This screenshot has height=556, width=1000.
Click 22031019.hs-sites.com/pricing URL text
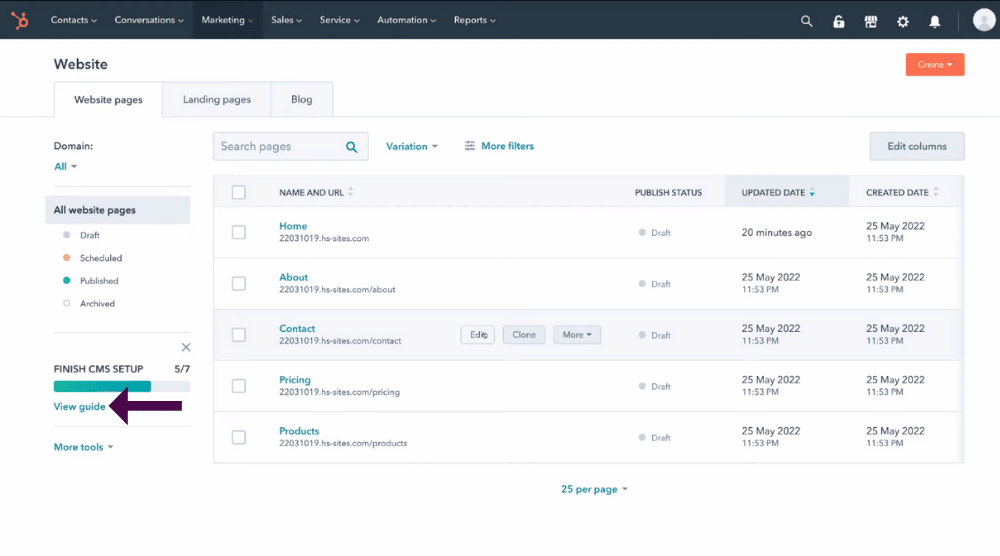(339, 391)
